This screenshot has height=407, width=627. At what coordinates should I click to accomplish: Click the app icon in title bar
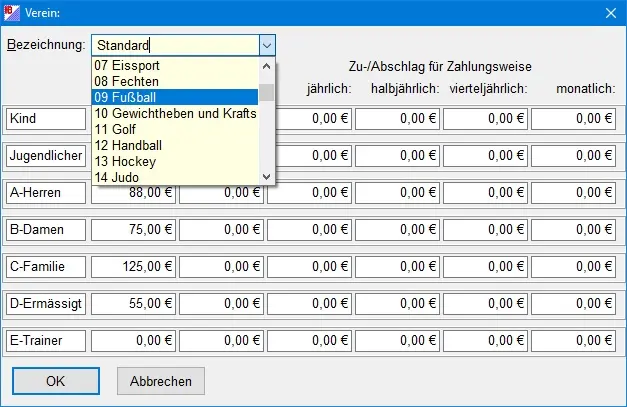tap(13, 12)
